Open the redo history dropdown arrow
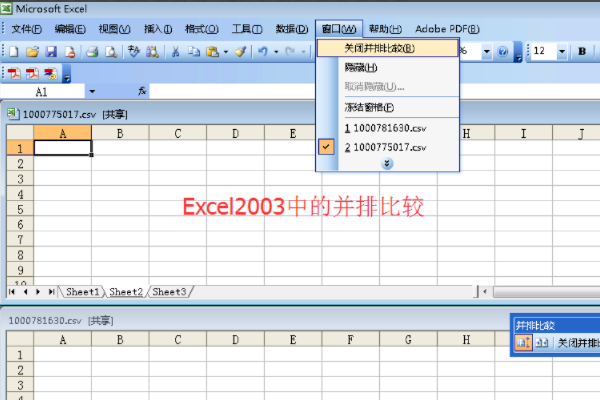Image resolution: width=600 pixels, height=400 pixels. click(x=303, y=52)
